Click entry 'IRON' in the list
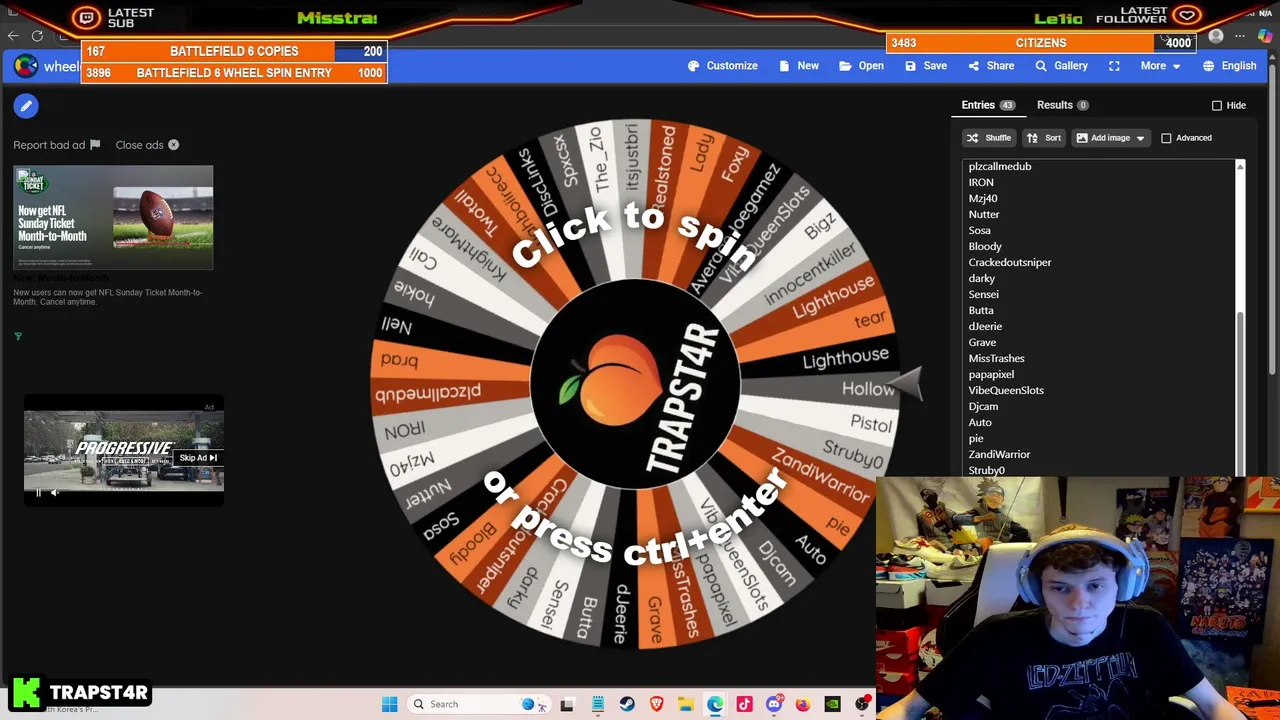Viewport: 1280px width, 720px height. point(981,182)
